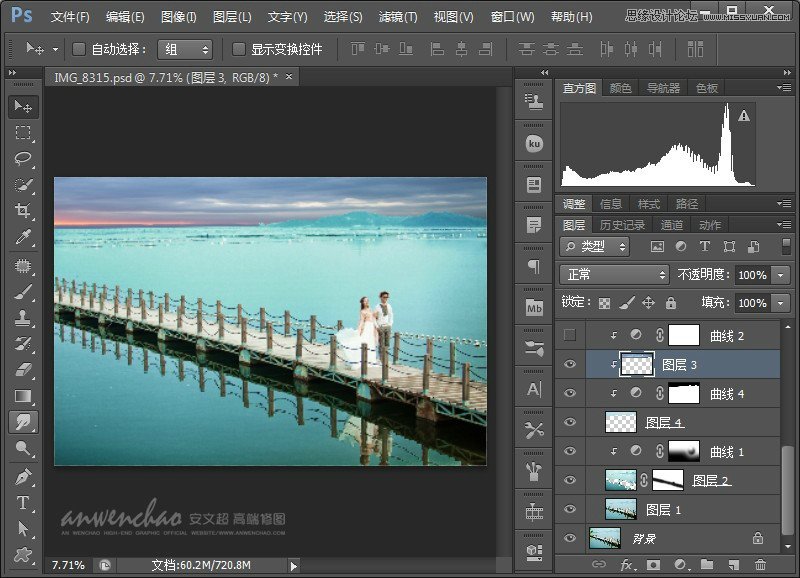The height and width of the screenshot is (578, 800).
Task: Open the 类型 layer filter dropdown
Action: tap(594, 247)
